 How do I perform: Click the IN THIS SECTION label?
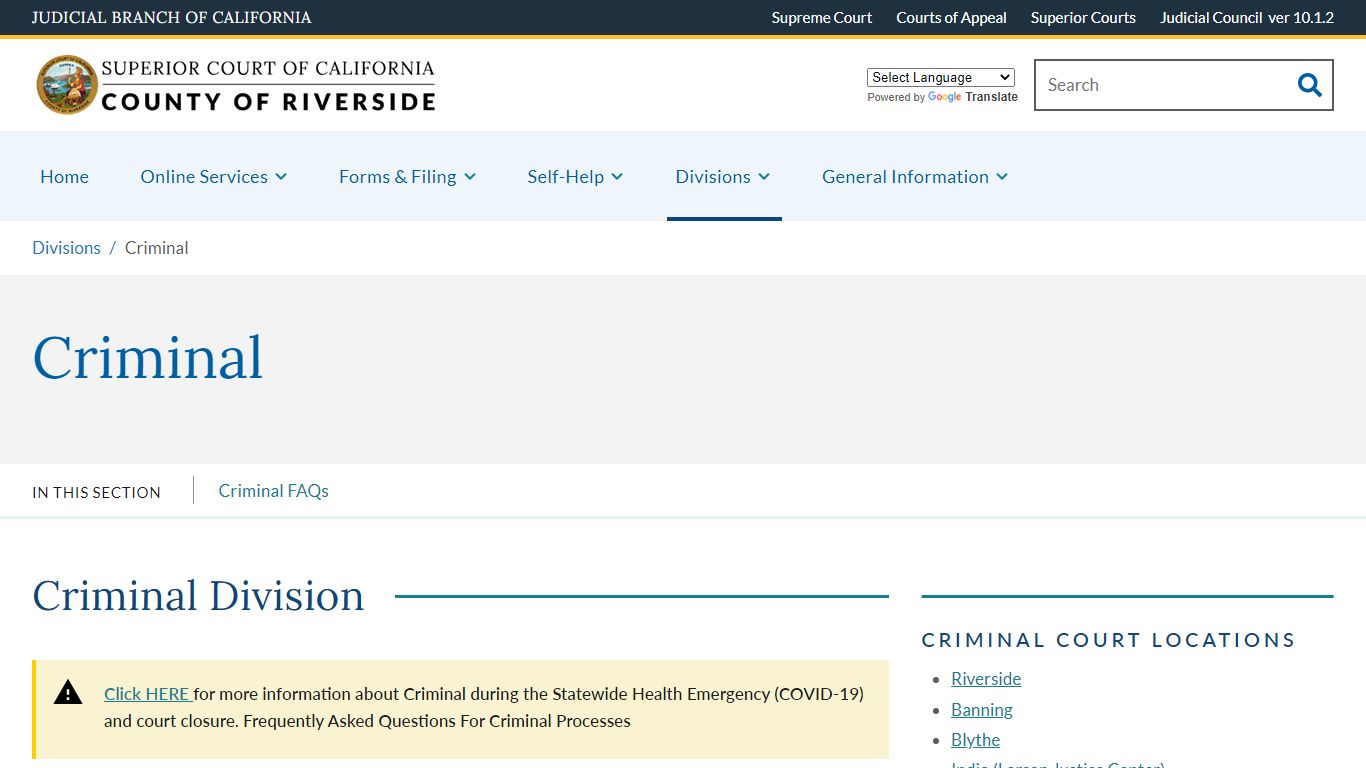[96, 492]
